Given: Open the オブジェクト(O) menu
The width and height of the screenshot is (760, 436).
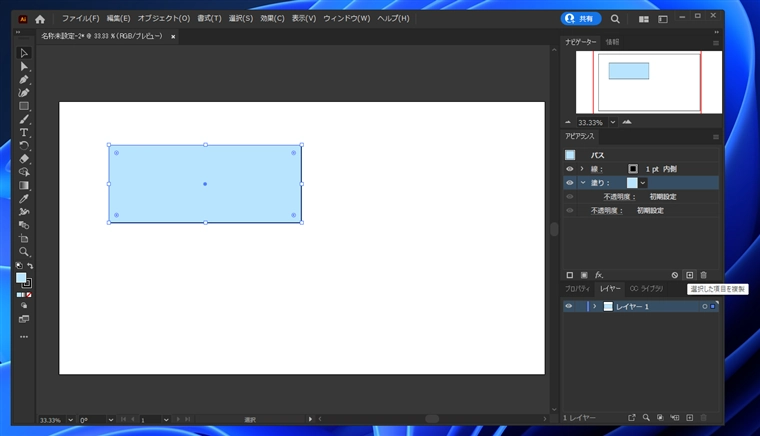Looking at the screenshot, I should point(164,18).
